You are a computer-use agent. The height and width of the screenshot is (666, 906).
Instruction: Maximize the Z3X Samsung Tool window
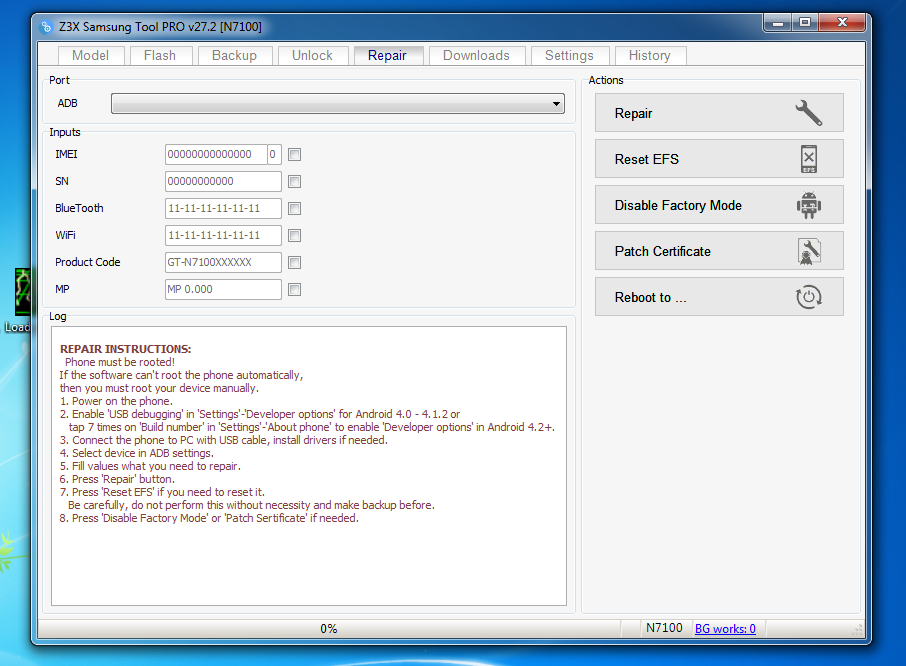point(805,23)
